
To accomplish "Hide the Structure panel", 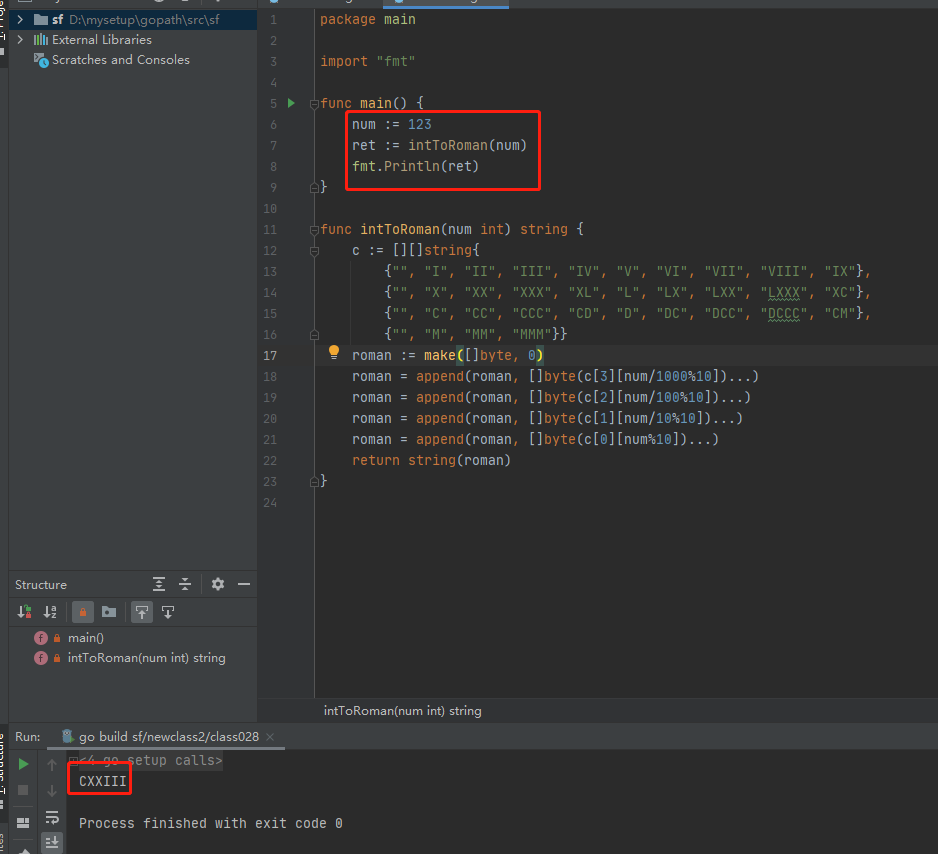I will pos(243,584).
